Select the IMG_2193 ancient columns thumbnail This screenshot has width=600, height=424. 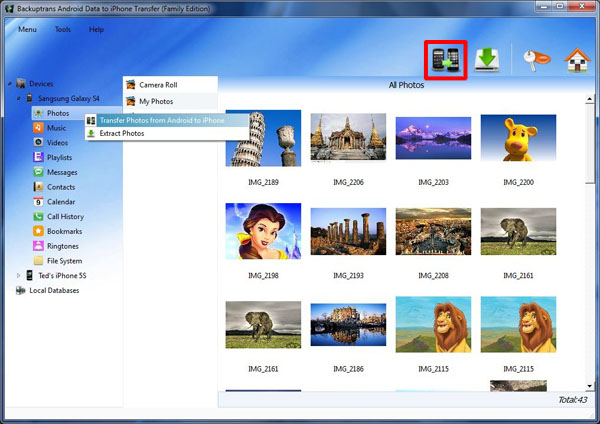pyautogui.click(x=348, y=232)
